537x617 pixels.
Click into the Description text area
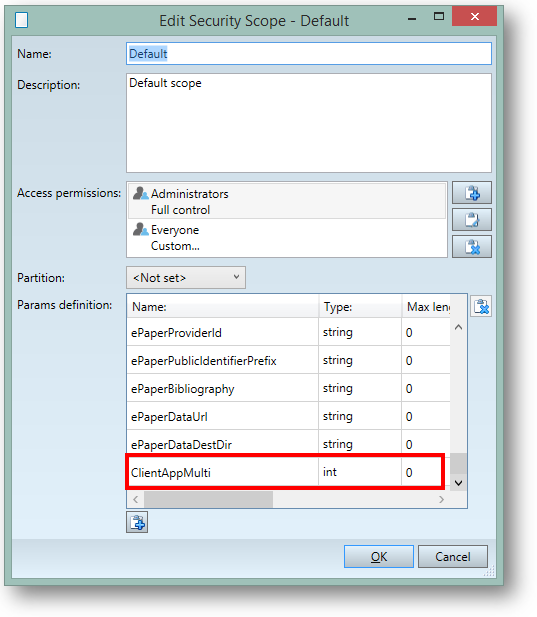(309, 123)
